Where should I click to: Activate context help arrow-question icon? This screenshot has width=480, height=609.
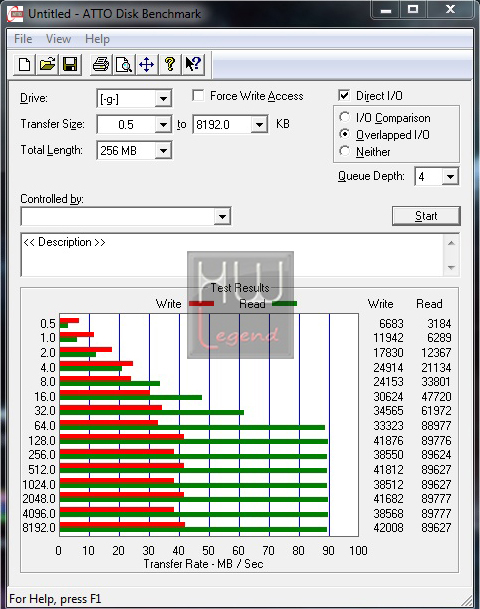193,64
